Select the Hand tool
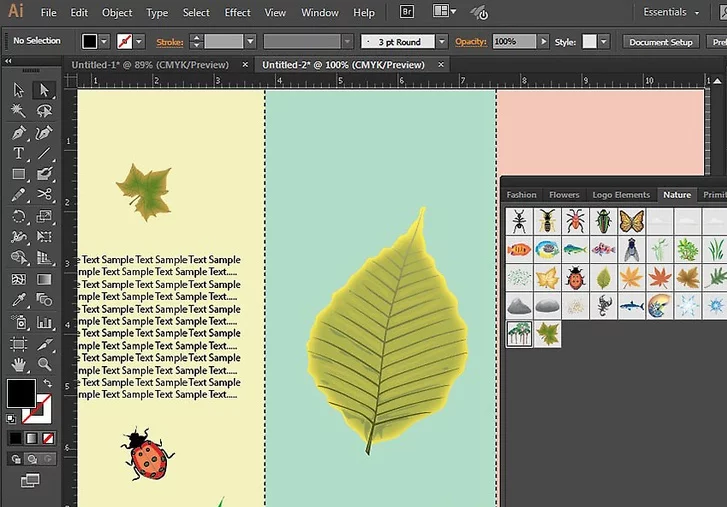This screenshot has width=727, height=507. tap(18, 365)
